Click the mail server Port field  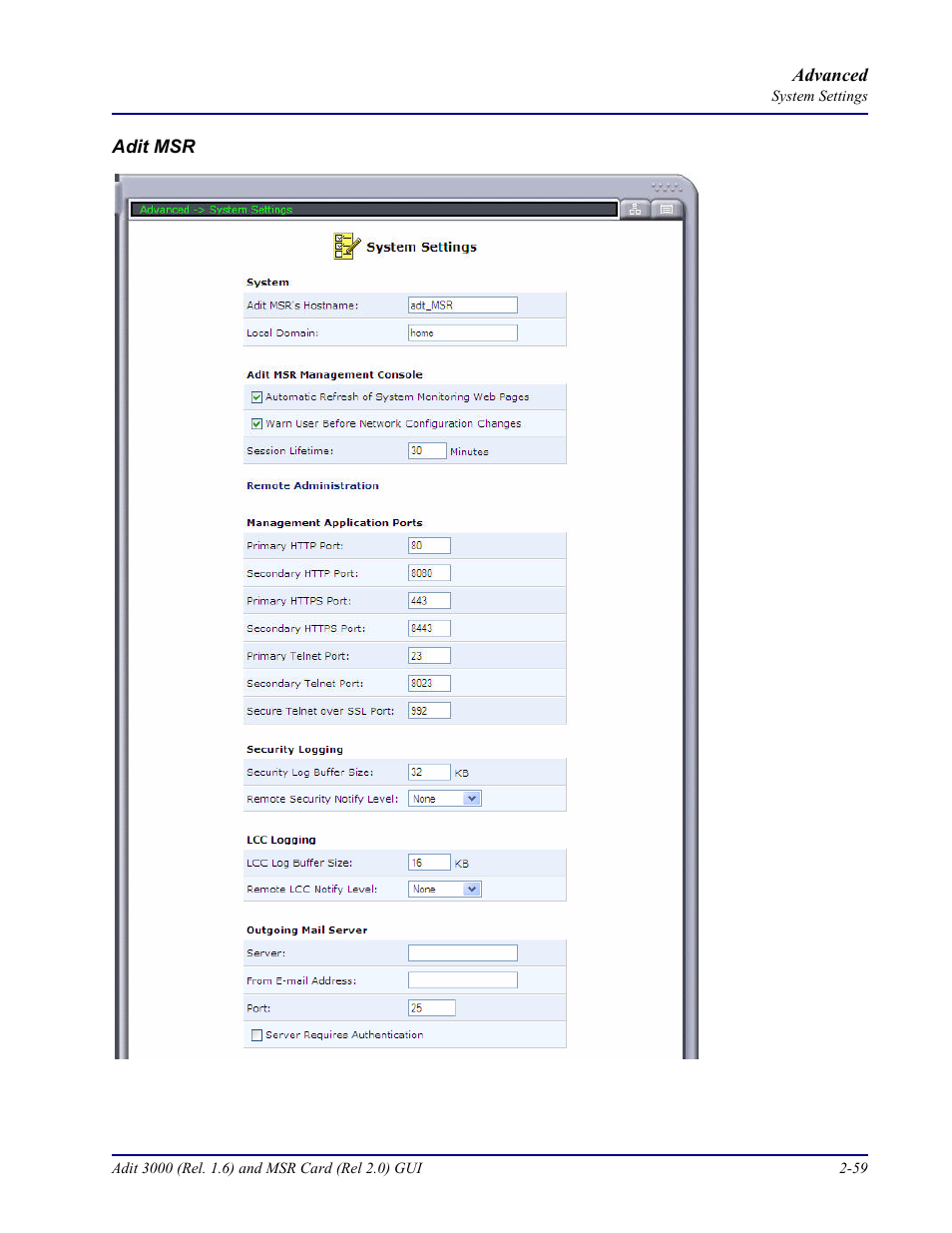432,1008
